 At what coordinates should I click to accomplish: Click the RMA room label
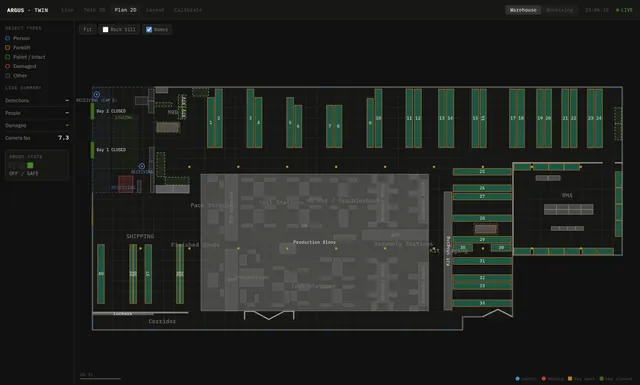pos(567,196)
